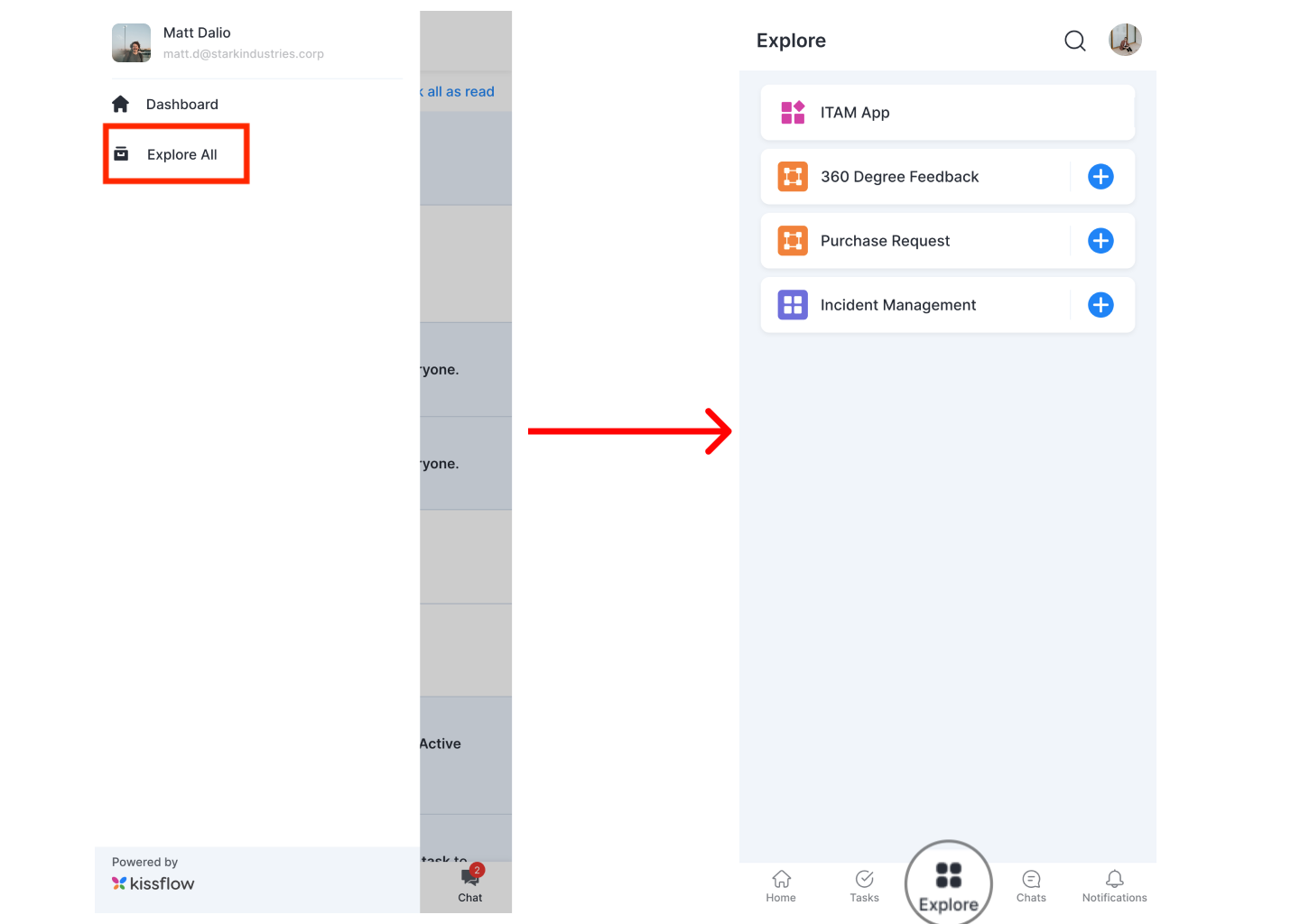
Task: Switch to the Home tab
Action: pyautogui.click(x=781, y=885)
